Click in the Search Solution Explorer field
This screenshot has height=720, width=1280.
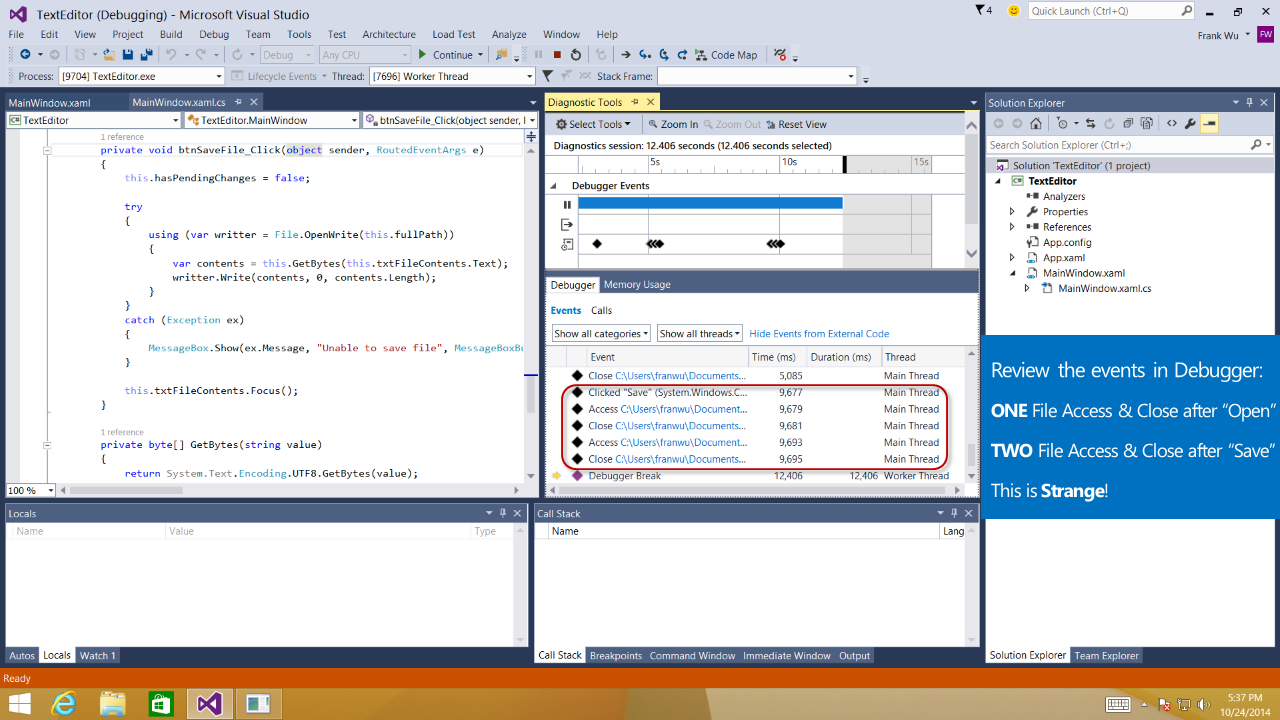1118,145
